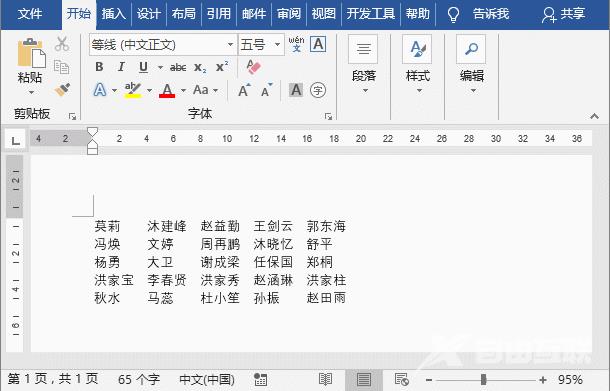The height and width of the screenshot is (391, 610).
Task: Click the Share person icon
Action: pos(549,15)
